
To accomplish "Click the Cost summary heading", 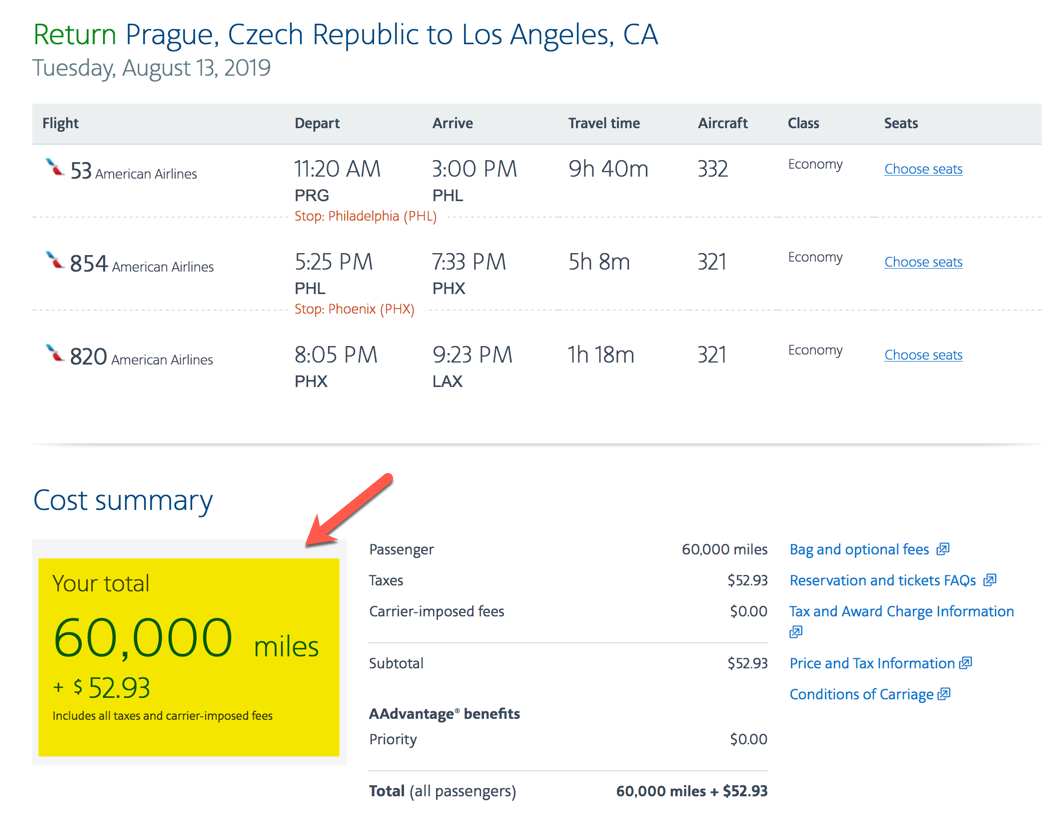I will (x=123, y=500).
